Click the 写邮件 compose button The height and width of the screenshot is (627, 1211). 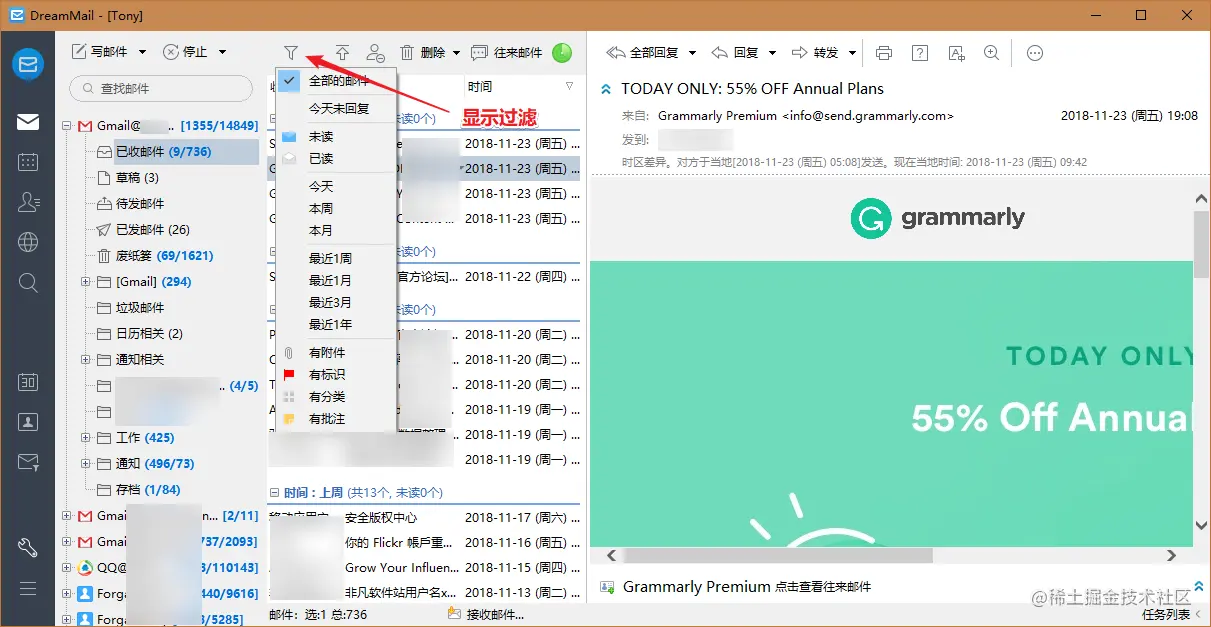tap(100, 52)
